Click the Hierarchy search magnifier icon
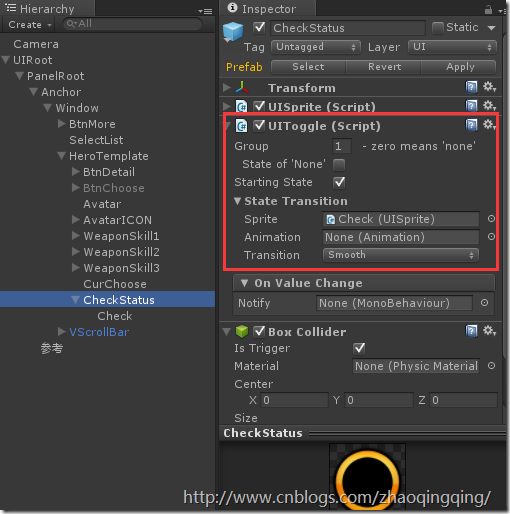This screenshot has height=514, width=510. pos(71,24)
